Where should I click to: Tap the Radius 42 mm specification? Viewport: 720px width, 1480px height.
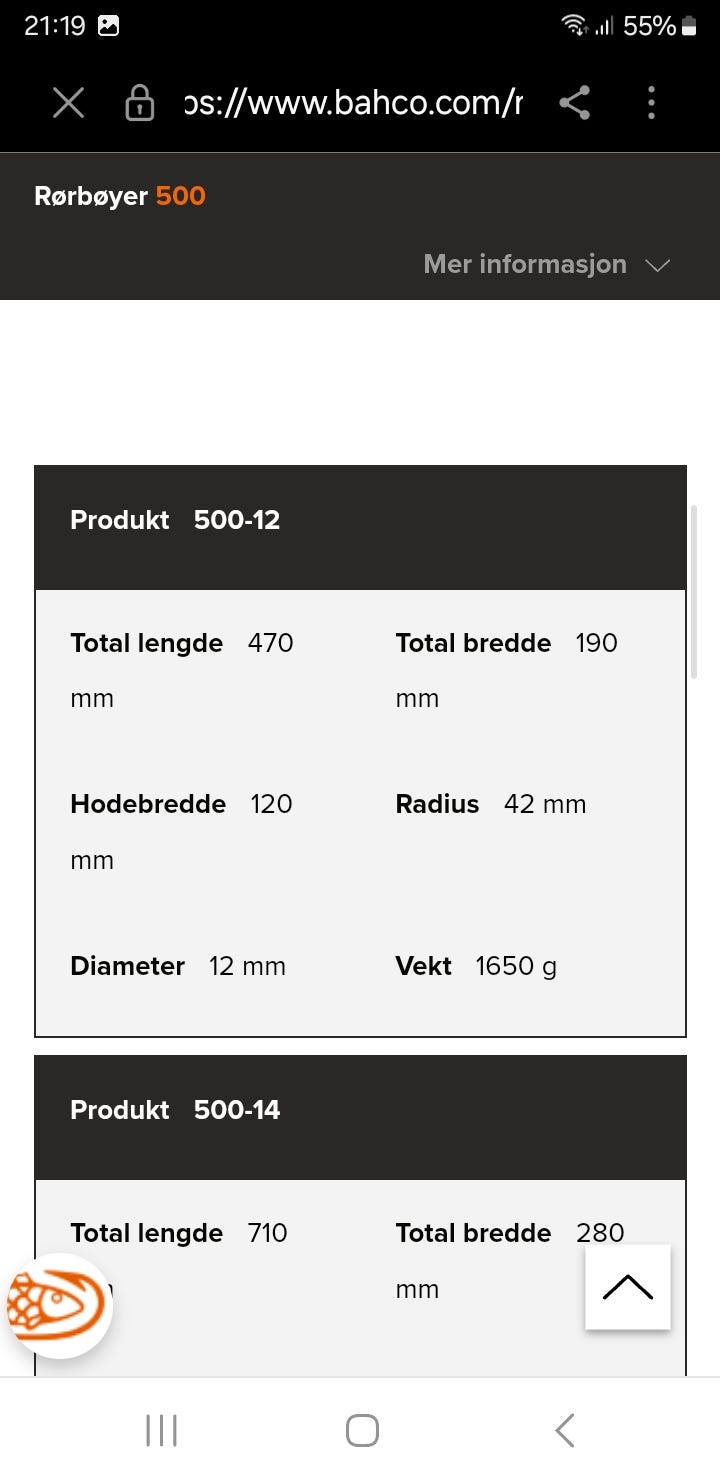pos(490,804)
